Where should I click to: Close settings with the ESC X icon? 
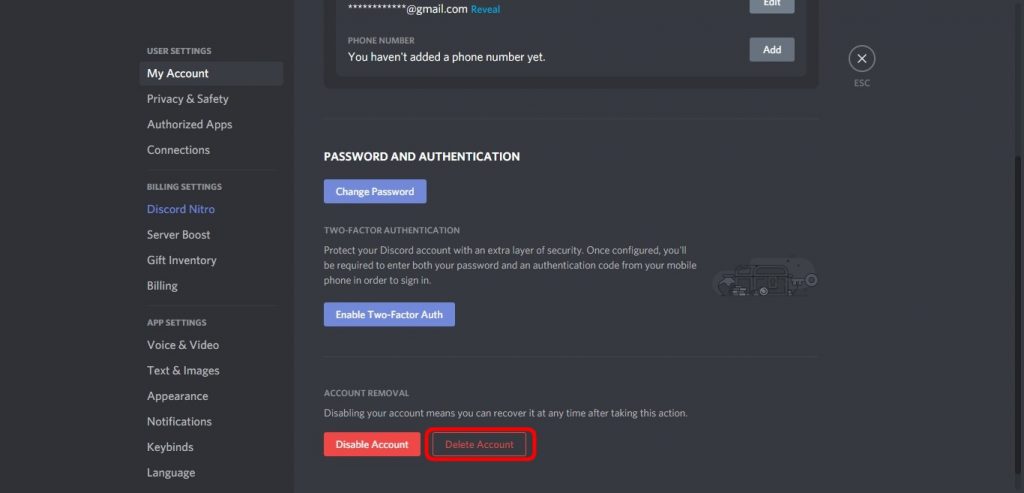(861, 59)
